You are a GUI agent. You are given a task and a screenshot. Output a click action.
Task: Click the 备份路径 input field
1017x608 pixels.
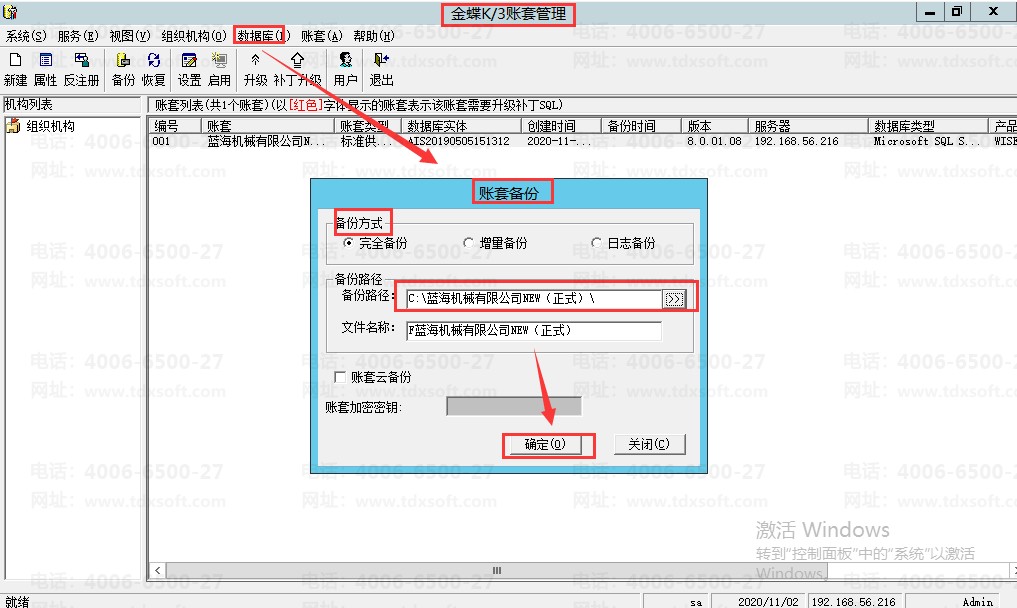tap(534, 298)
